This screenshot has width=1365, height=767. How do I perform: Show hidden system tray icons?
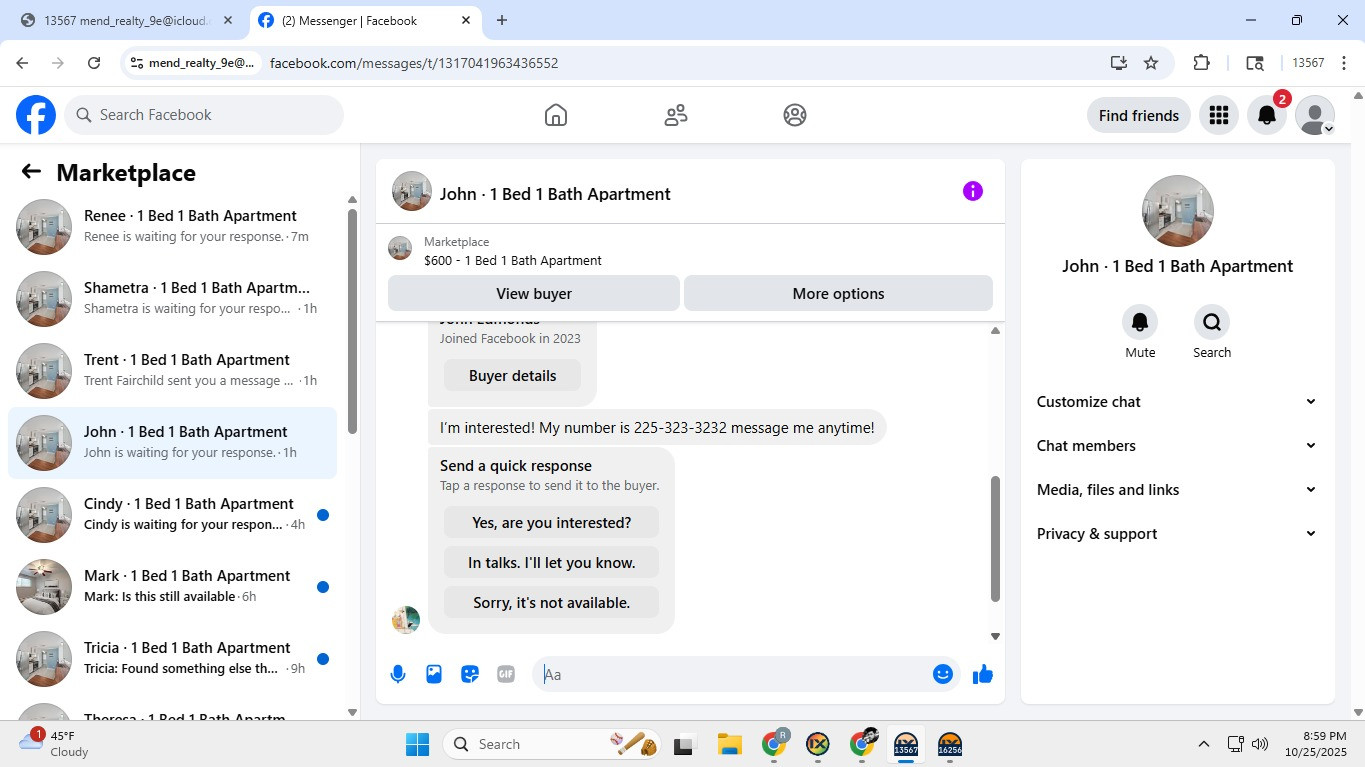(x=1204, y=744)
